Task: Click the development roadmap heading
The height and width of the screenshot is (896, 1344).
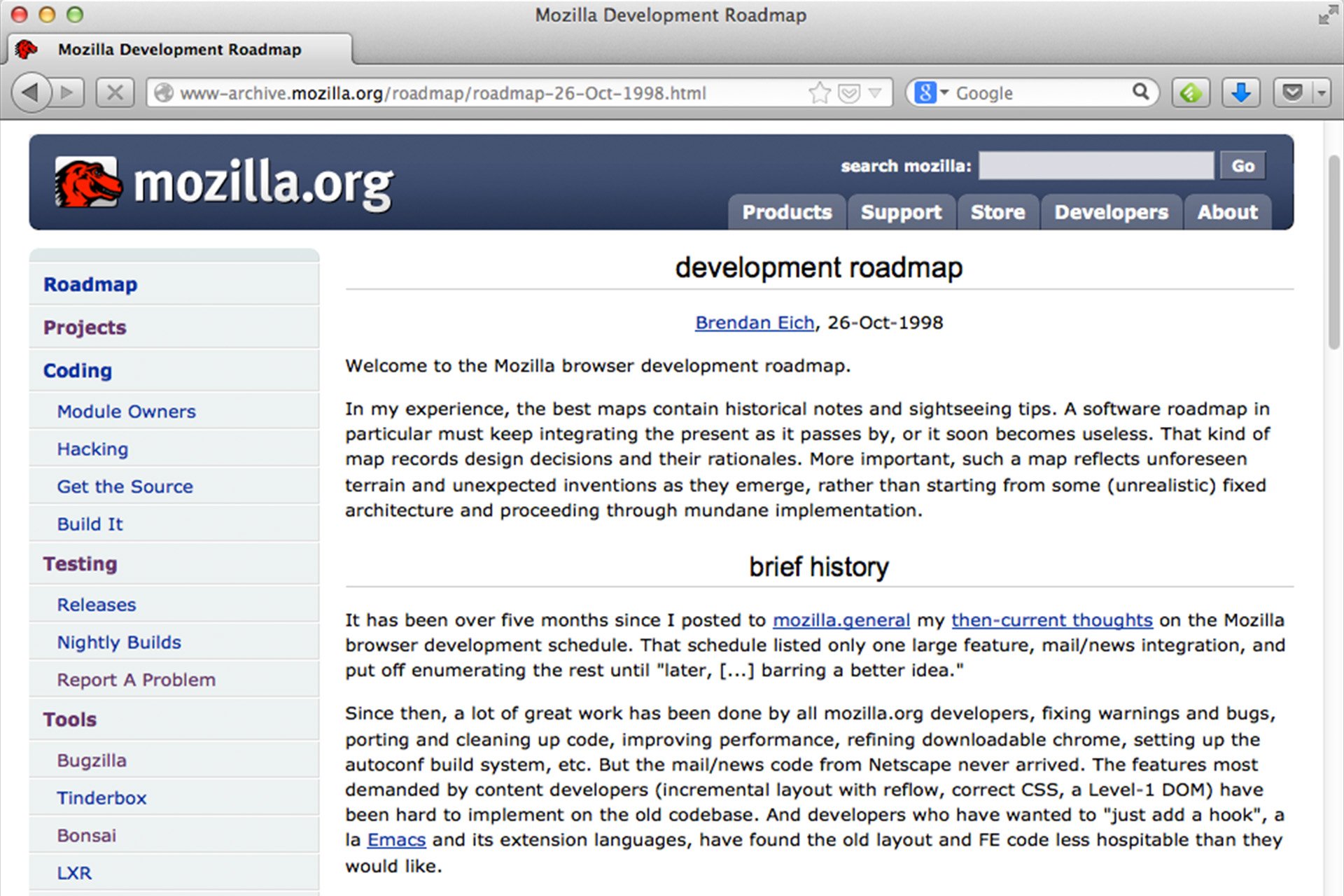Action: point(818,268)
